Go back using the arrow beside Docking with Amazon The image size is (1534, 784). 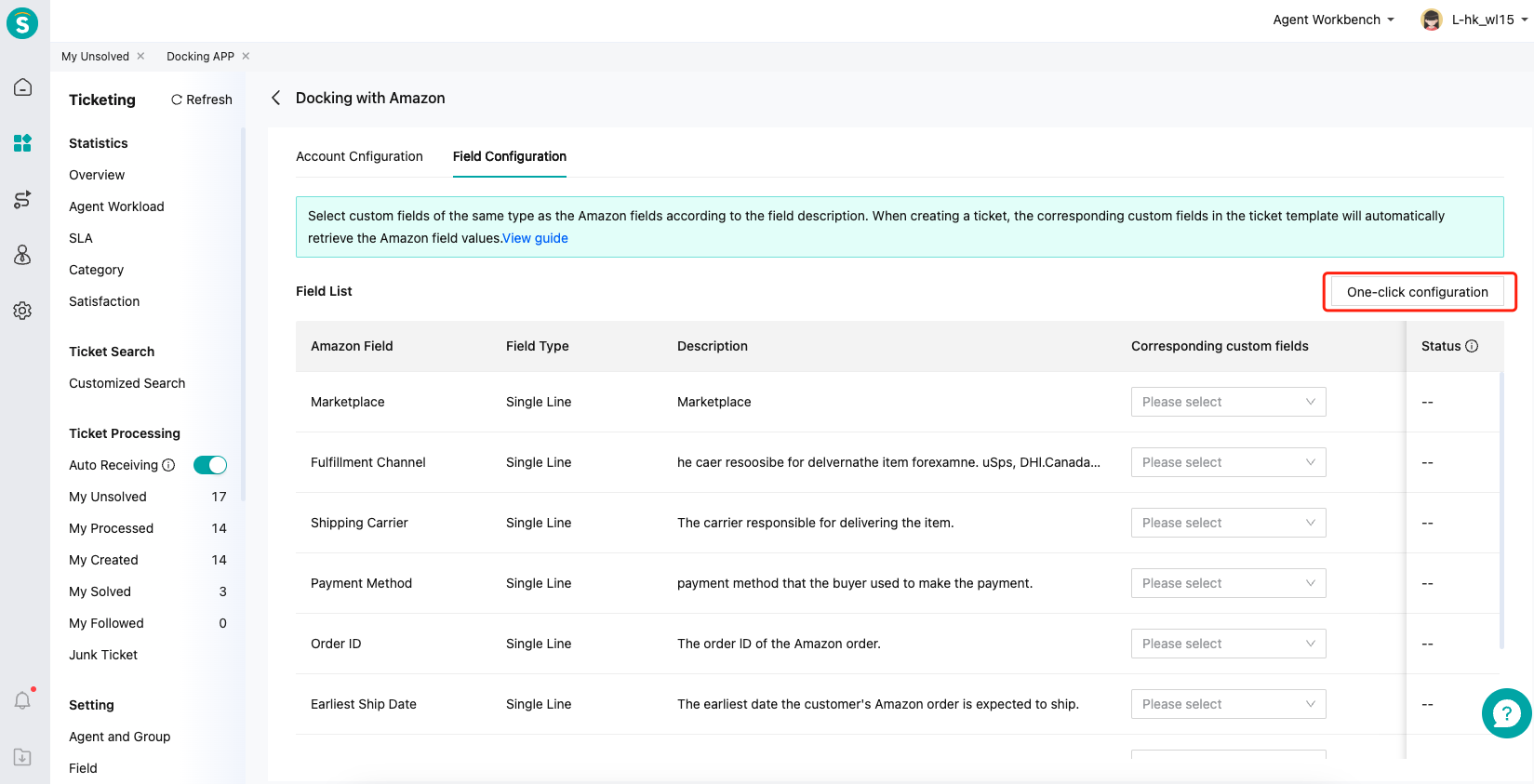click(275, 98)
